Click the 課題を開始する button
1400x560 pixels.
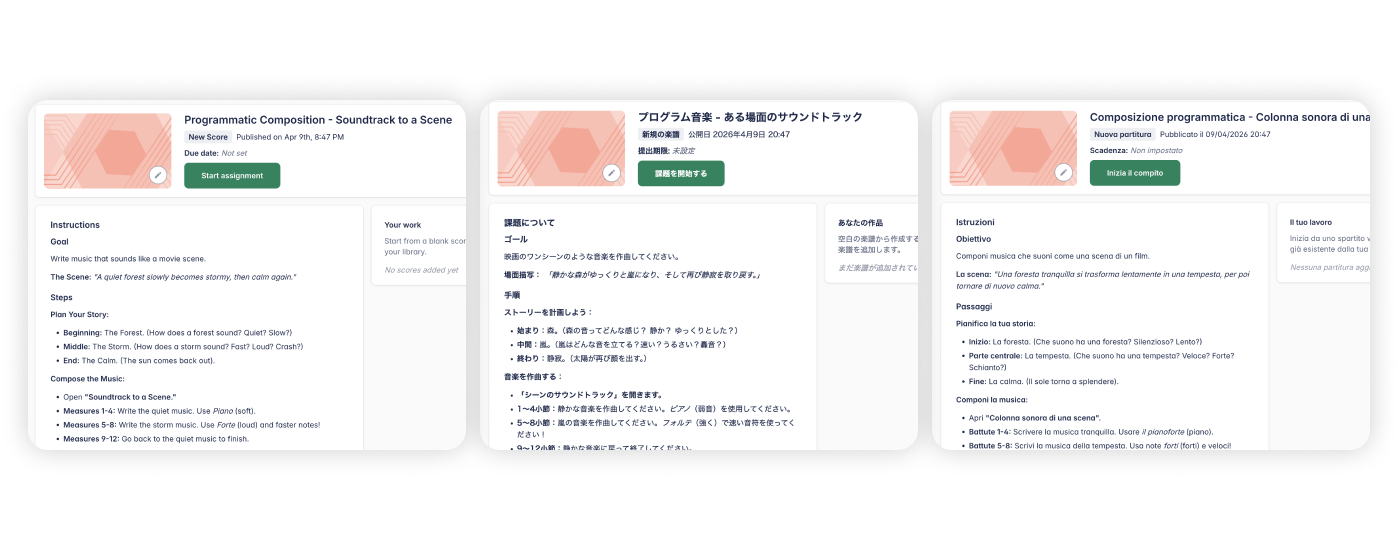[681, 173]
